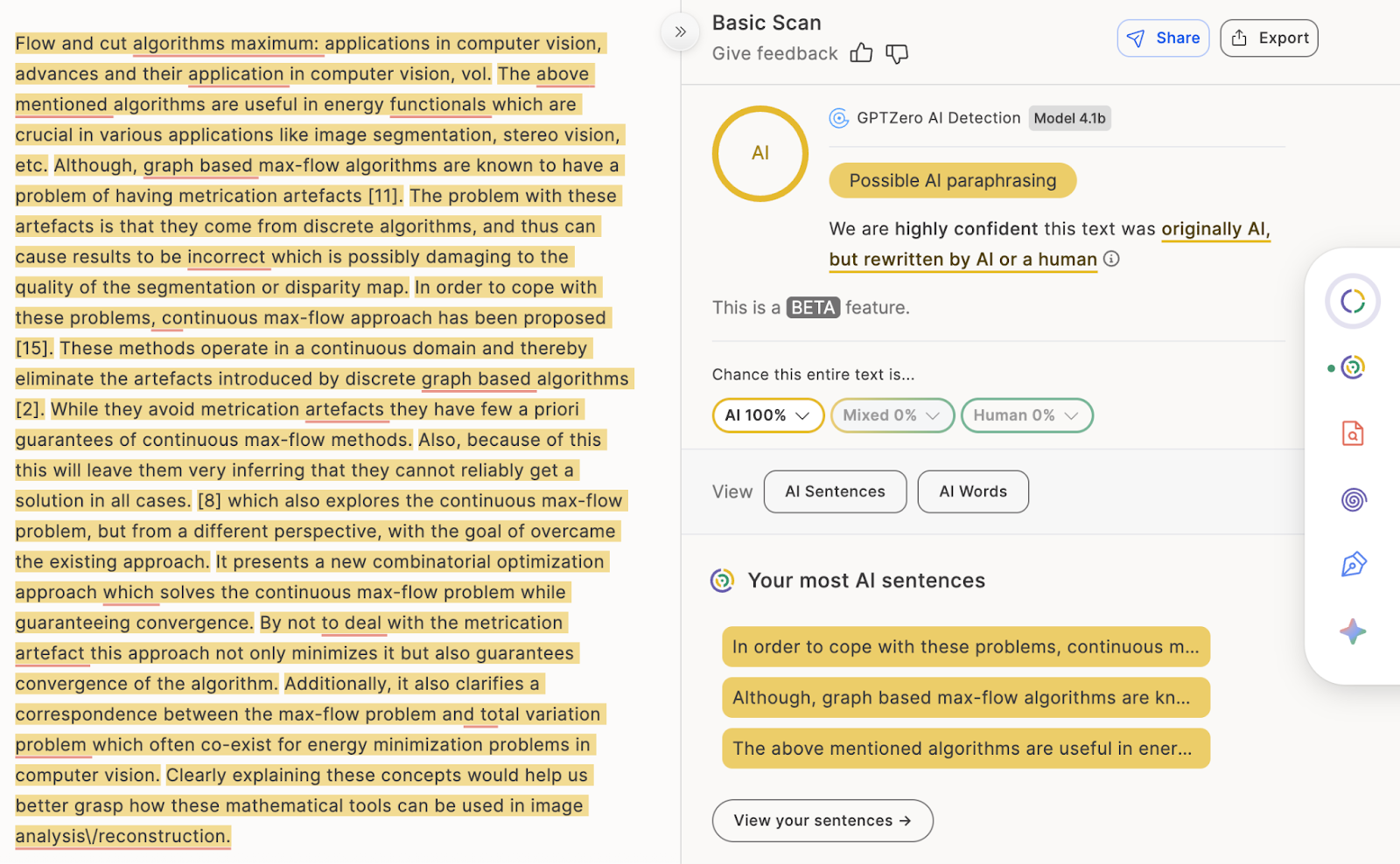Screen dimensions: 1400x864
Task: Click the thumbs down feedback icon
Action: pos(897,53)
